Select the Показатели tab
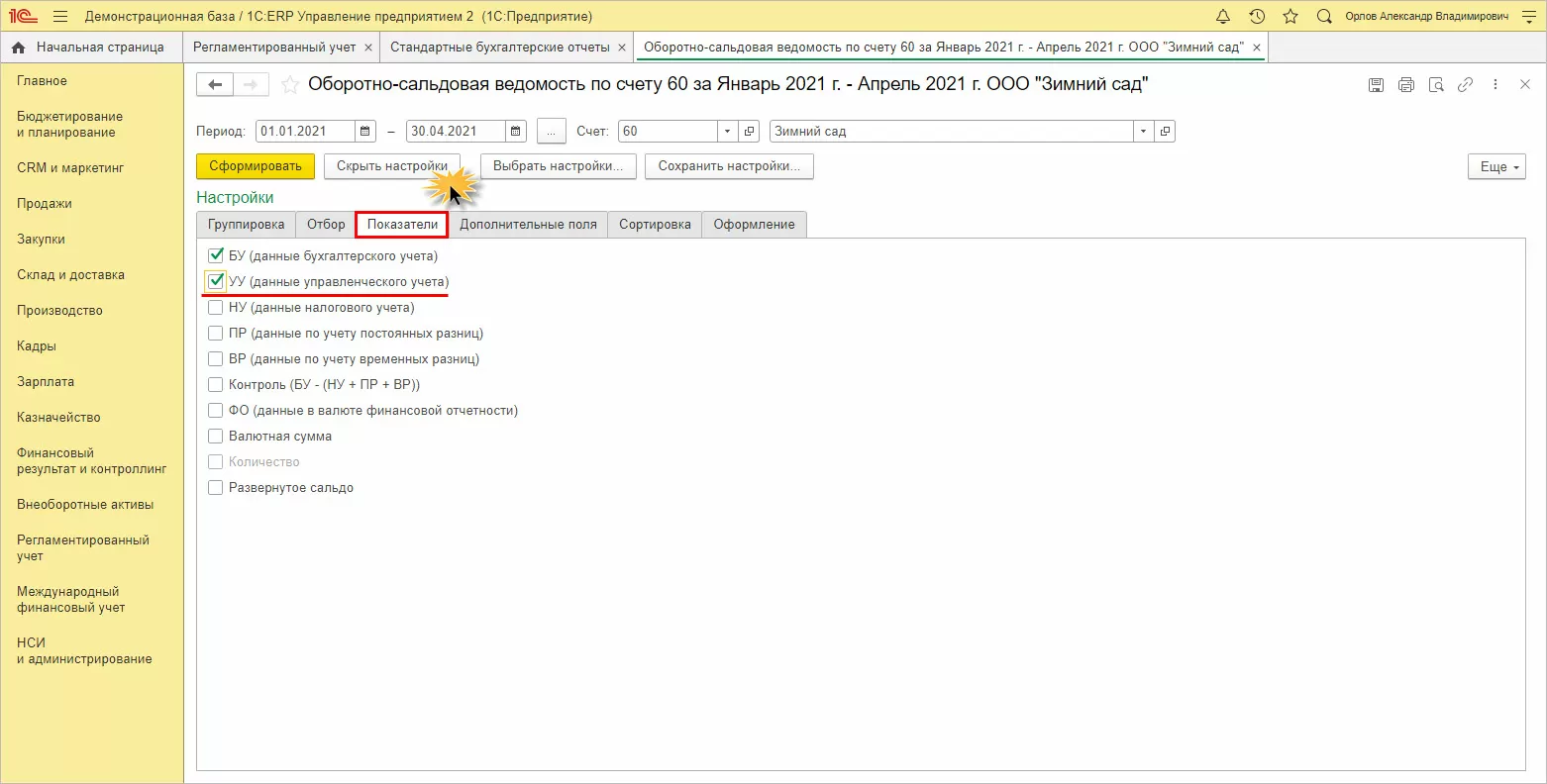The height and width of the screenshot is (784, 1547). click(x=402, y=225)
